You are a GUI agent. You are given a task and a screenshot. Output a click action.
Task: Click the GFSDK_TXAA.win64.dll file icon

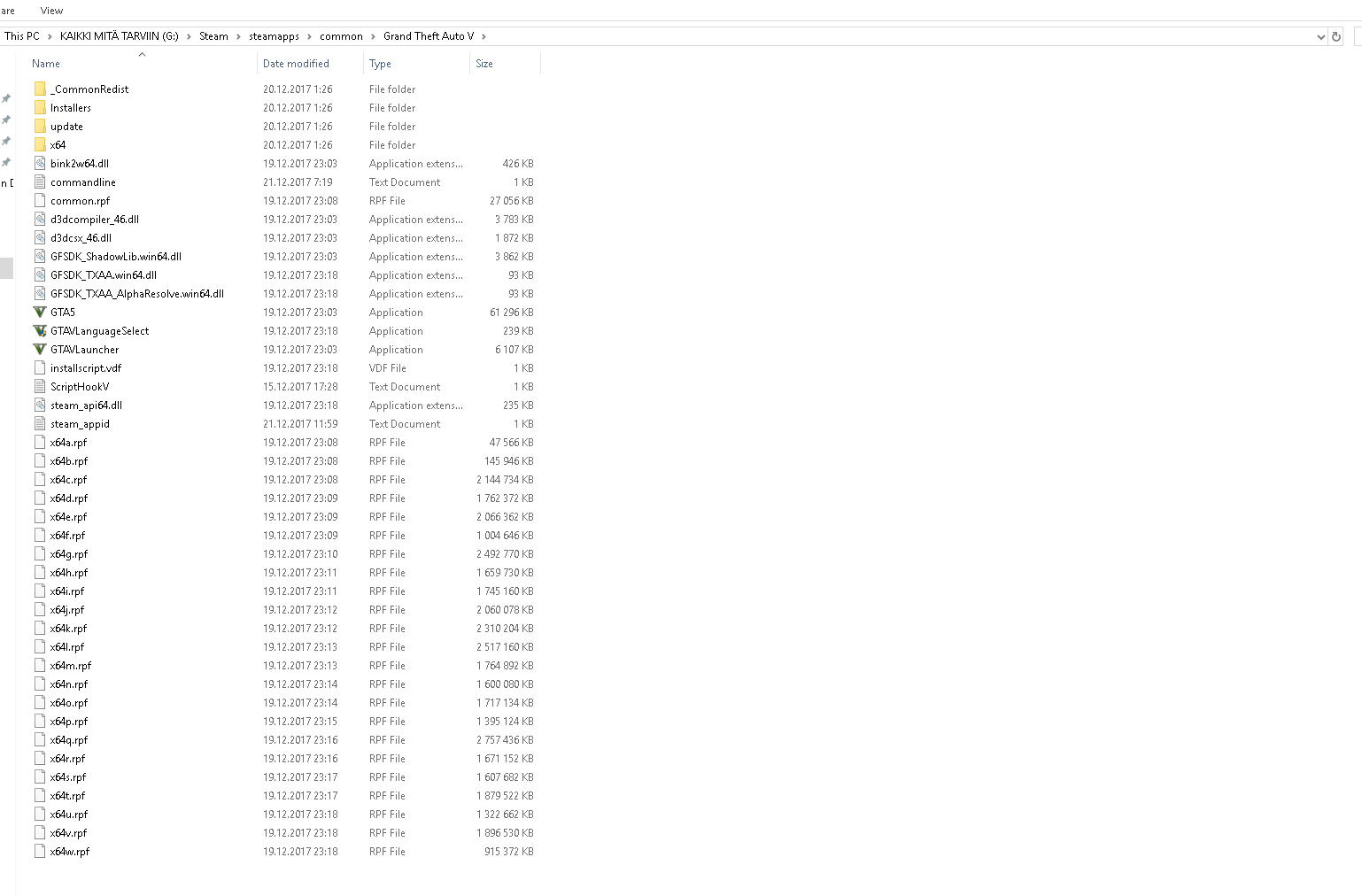click(x=40, y=275)
